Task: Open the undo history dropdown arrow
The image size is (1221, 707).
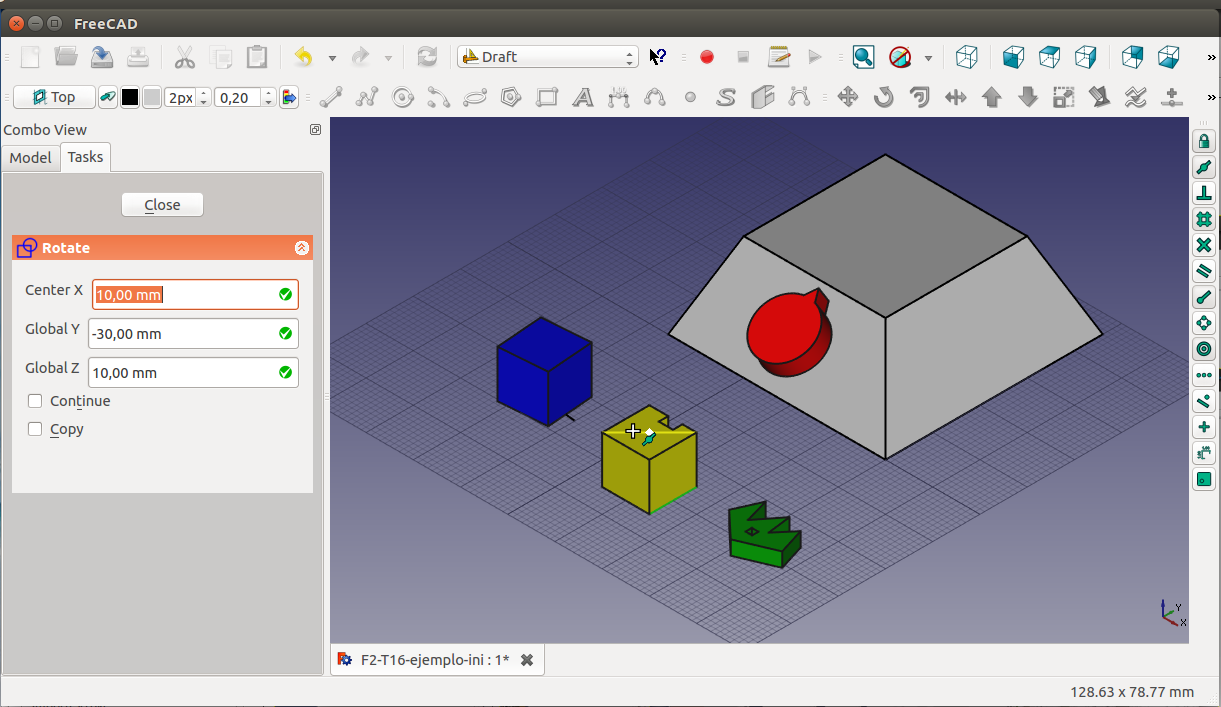Action: pos(332,58)
